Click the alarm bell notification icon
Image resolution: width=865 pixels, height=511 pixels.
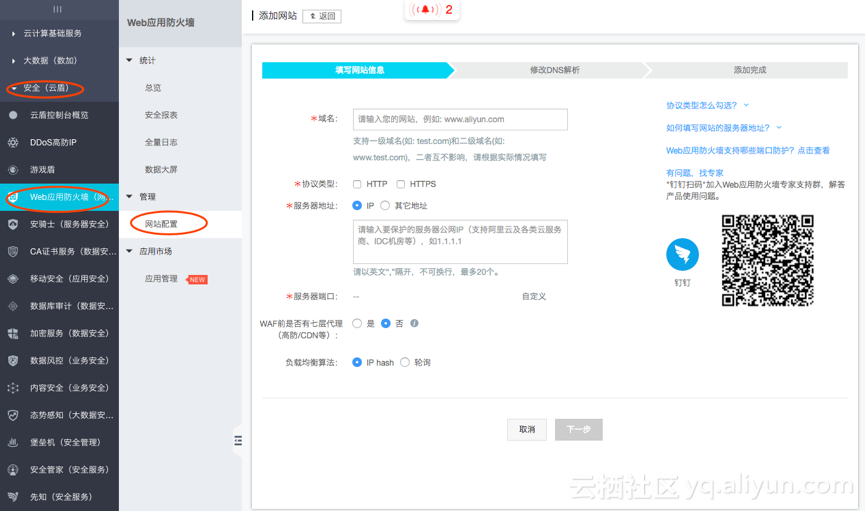(x=425, y=9)
